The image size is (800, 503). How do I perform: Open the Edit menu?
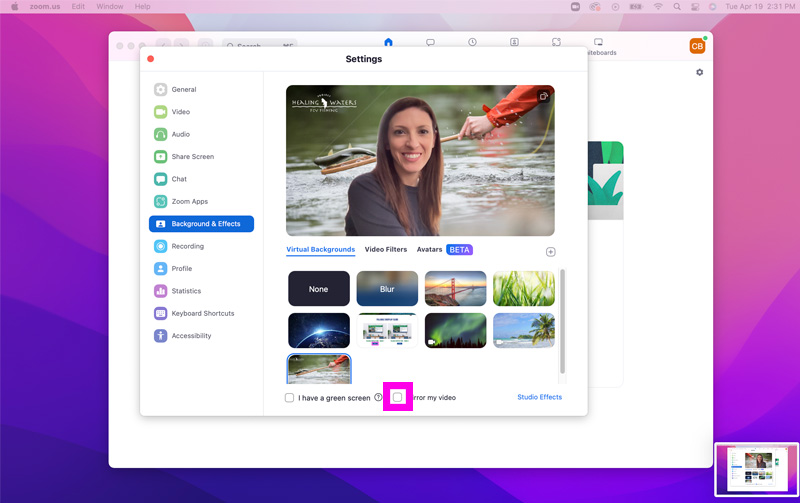78,7
